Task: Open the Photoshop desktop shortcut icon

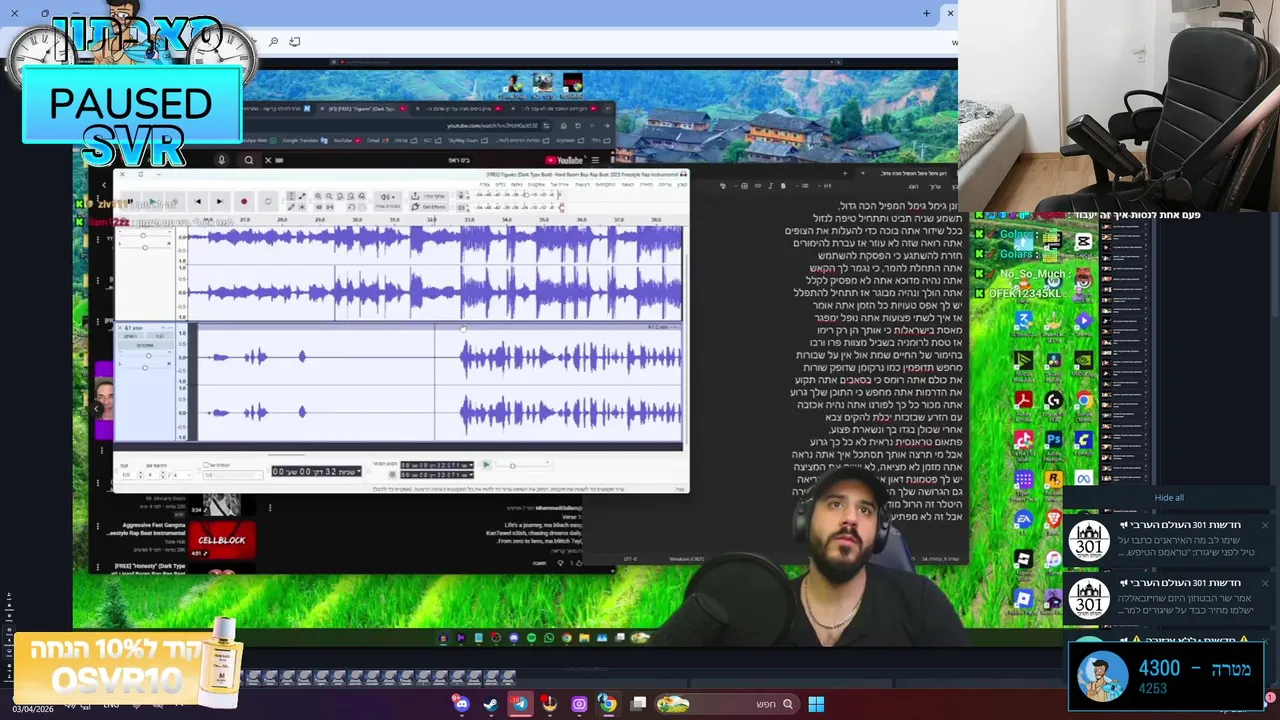Action: tap(1054, 439)
